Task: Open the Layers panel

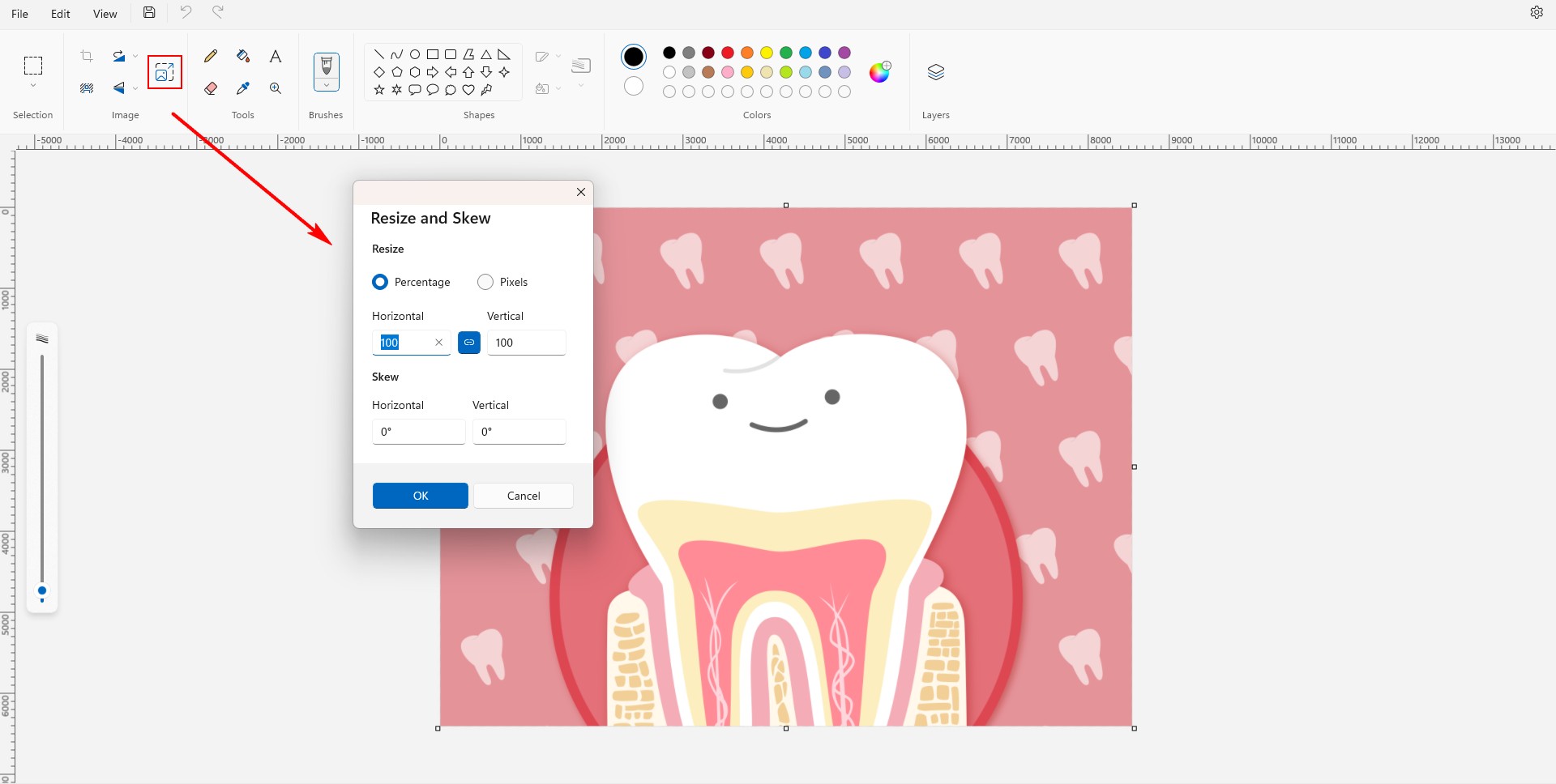Action: [935, 72]
